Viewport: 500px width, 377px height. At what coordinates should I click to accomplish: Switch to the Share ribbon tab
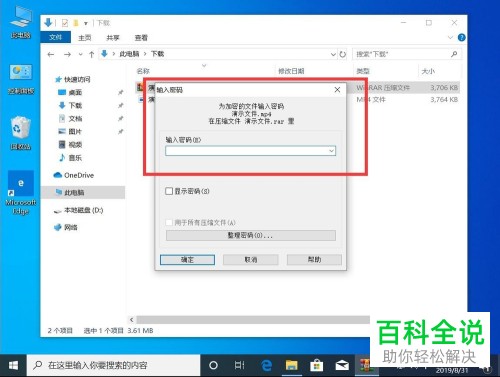pos(113,38)
